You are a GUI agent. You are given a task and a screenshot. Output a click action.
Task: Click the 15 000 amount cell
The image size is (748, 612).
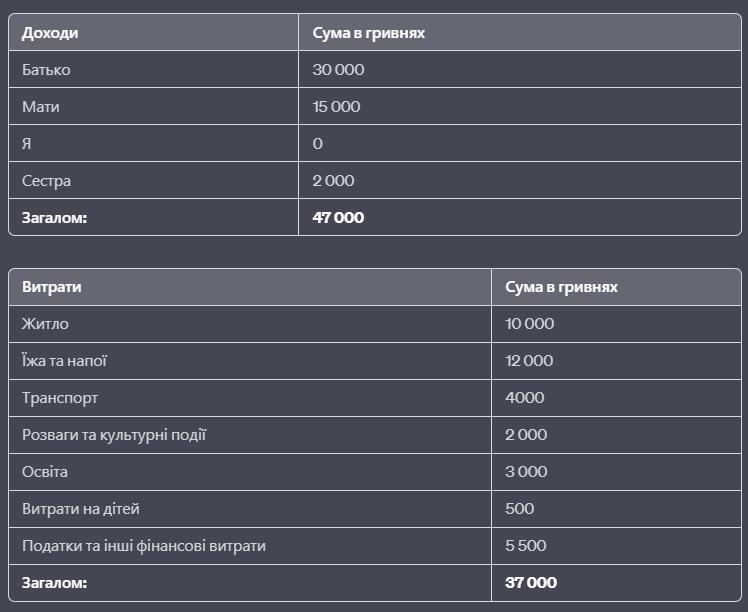coord(336,106)
